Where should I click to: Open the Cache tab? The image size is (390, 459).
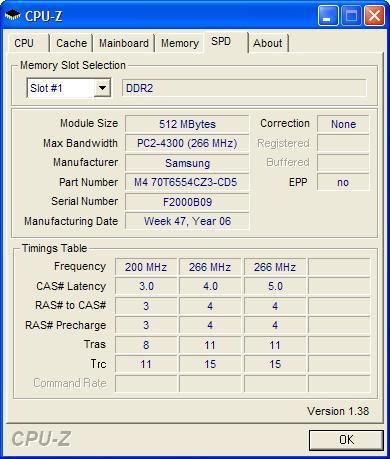pyautogui.click(x=71, y=43)
